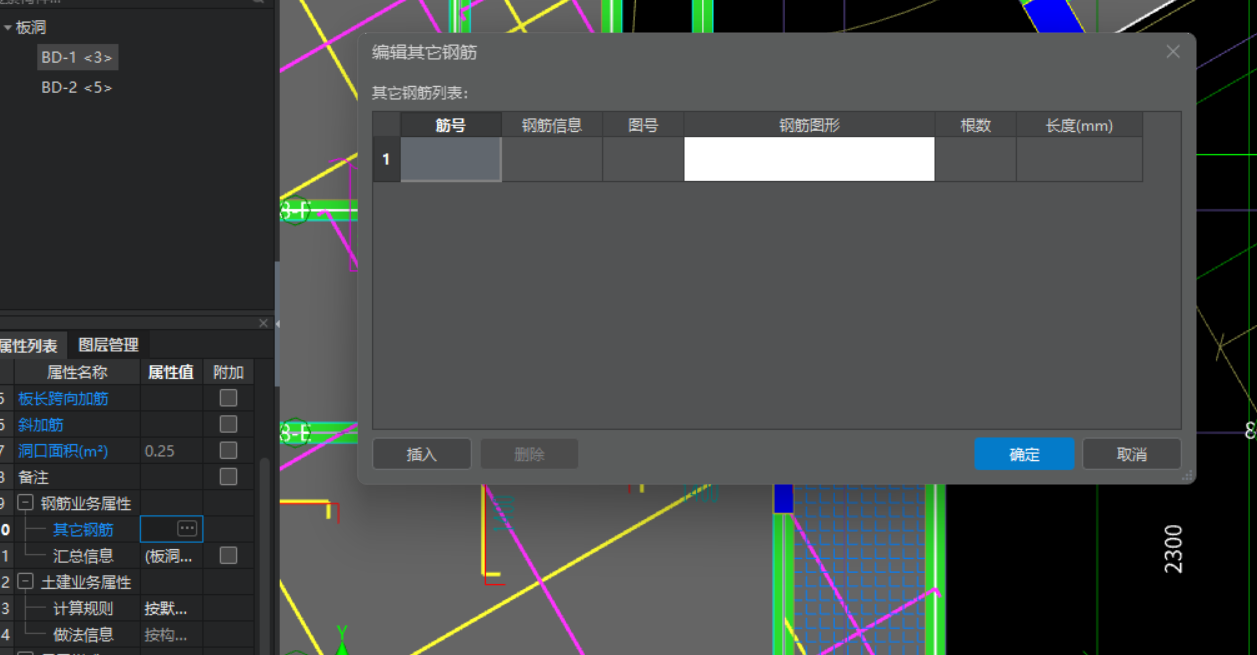Click the 图号 cell in row 1

[x=643, y=159]
